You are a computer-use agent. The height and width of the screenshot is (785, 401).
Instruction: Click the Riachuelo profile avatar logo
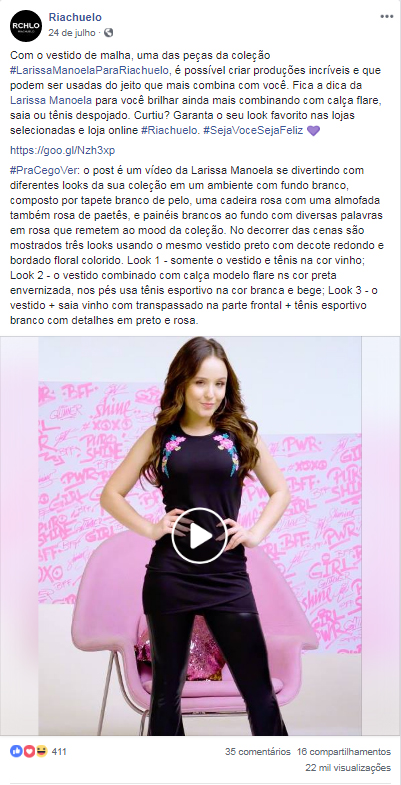pos(26,26)
